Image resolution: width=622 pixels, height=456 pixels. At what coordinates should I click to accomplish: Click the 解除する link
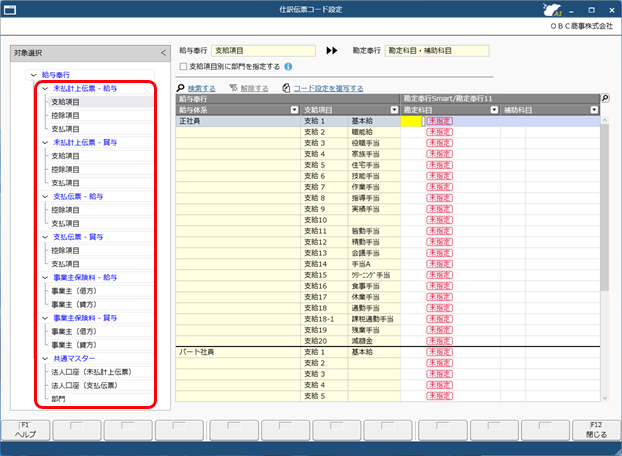(254, 88)
